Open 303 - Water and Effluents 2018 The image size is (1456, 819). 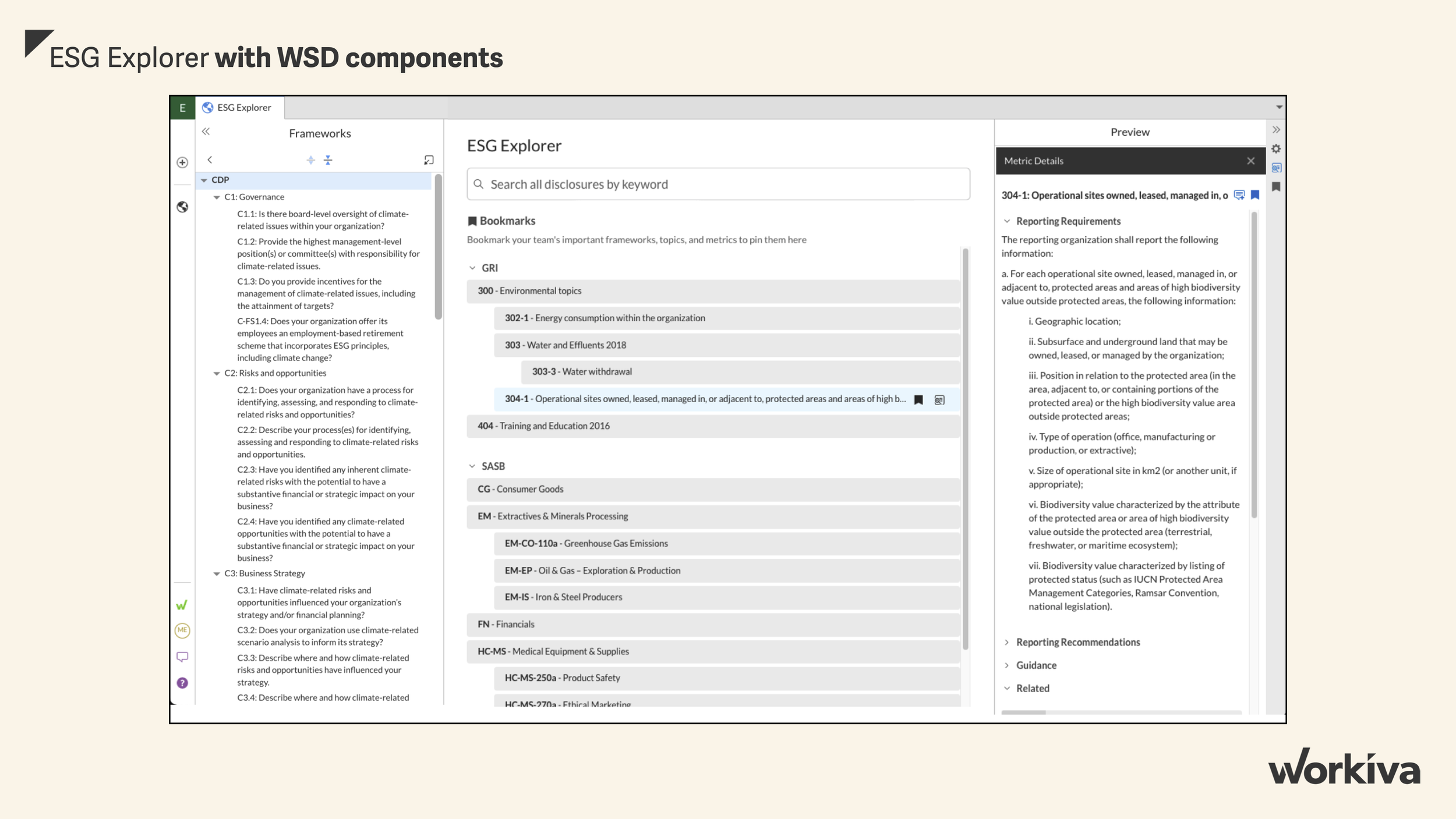click(x=727, y=345)
